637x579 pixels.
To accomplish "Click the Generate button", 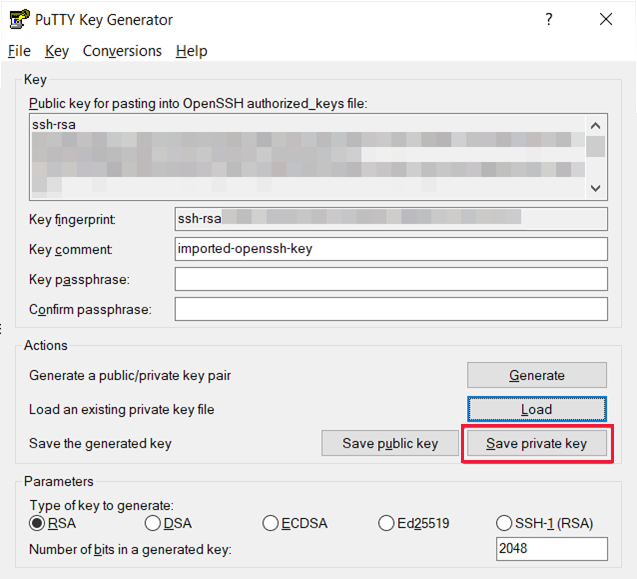I will coord(537,375).
